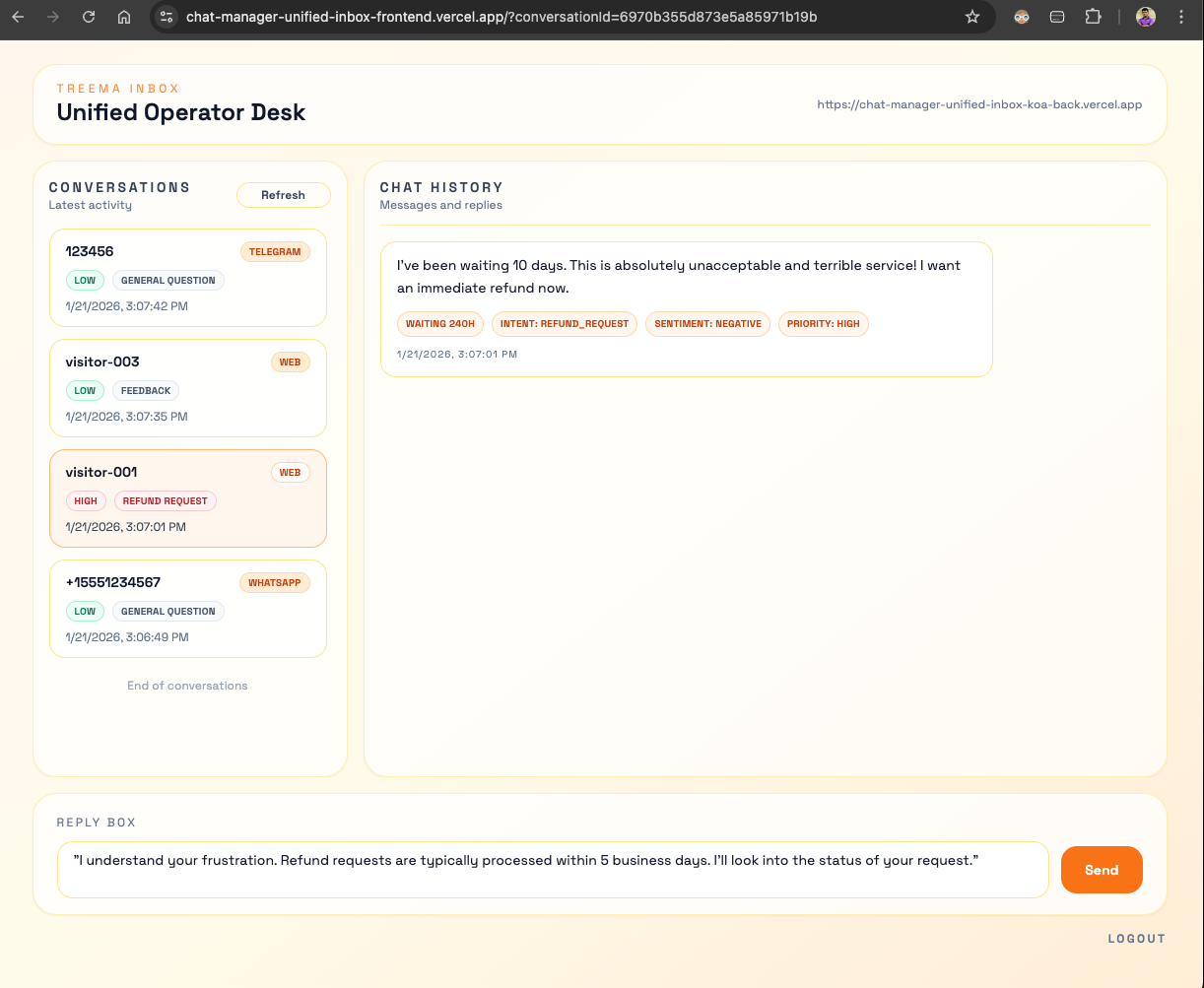Open the visitor-001 refund request conversation
The width and height of the screenshot is (1204, 988).
click(x=187, y=498)
